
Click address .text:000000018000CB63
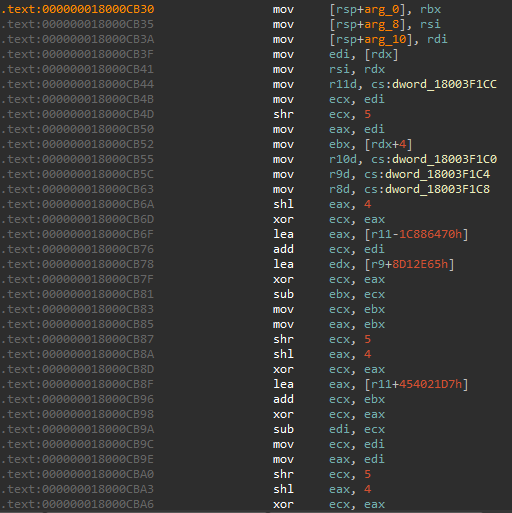pyautogui.click(x=77, y=189)
